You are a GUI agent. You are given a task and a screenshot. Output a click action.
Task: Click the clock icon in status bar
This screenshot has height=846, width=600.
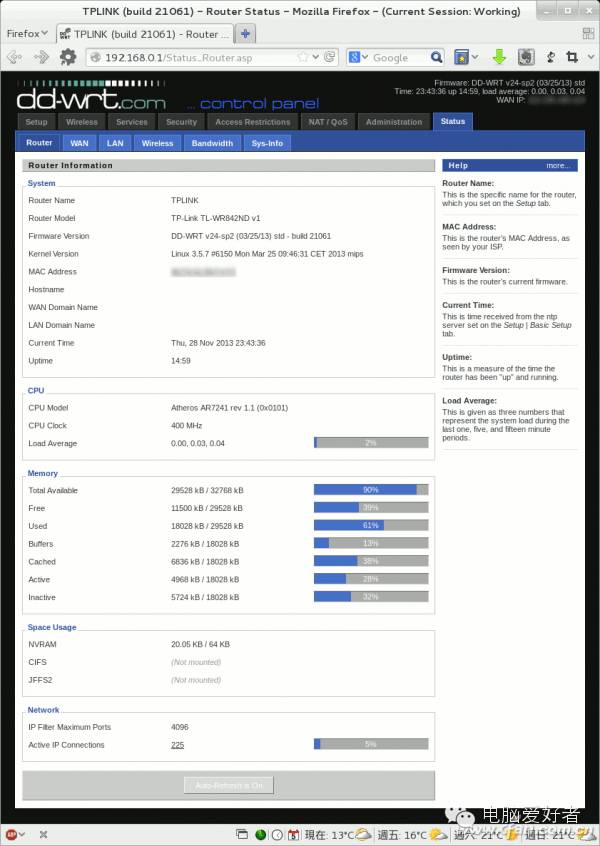tap(277, 835)
